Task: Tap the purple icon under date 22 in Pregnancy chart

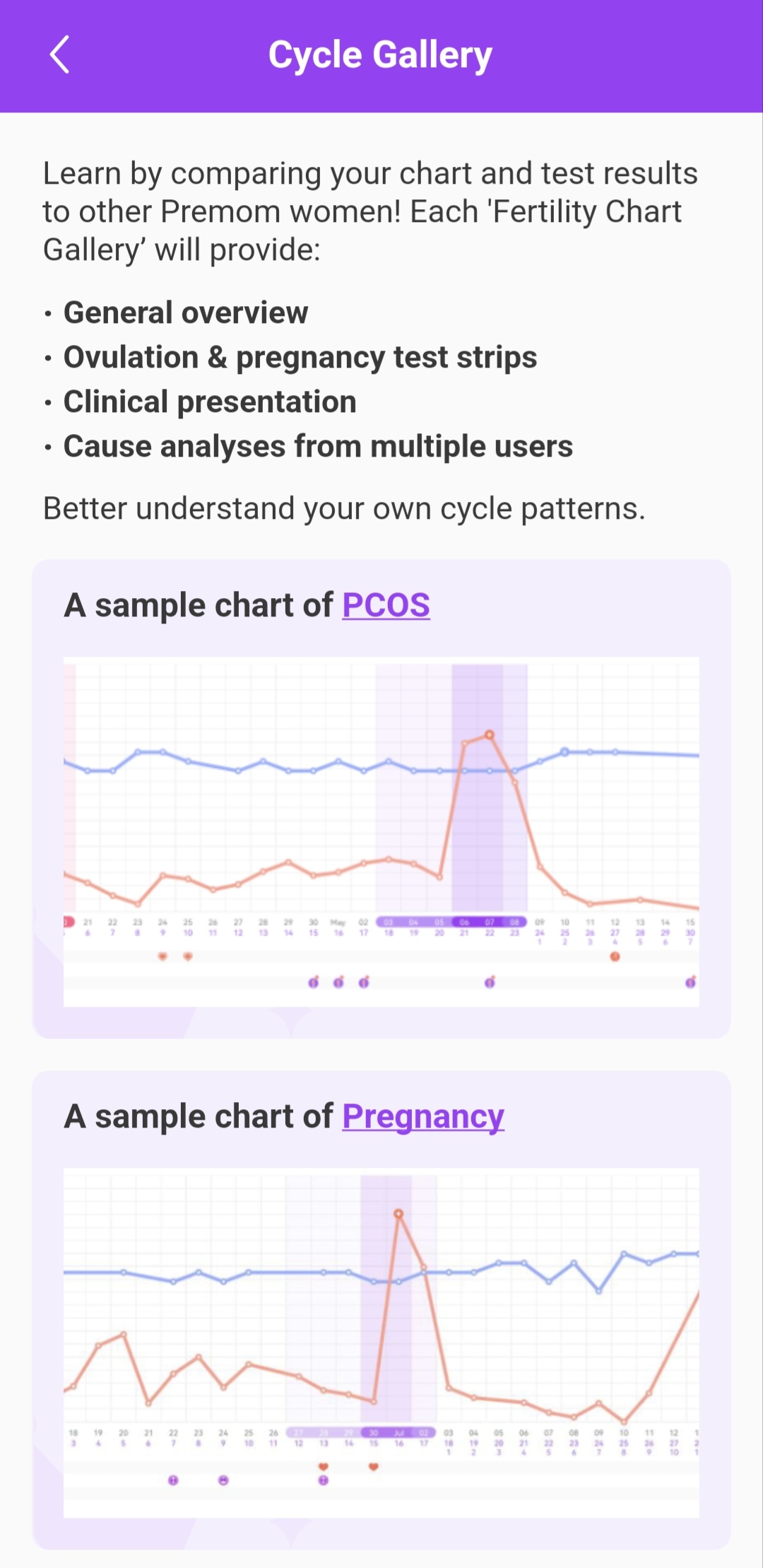Action: tap(173, 1480)
